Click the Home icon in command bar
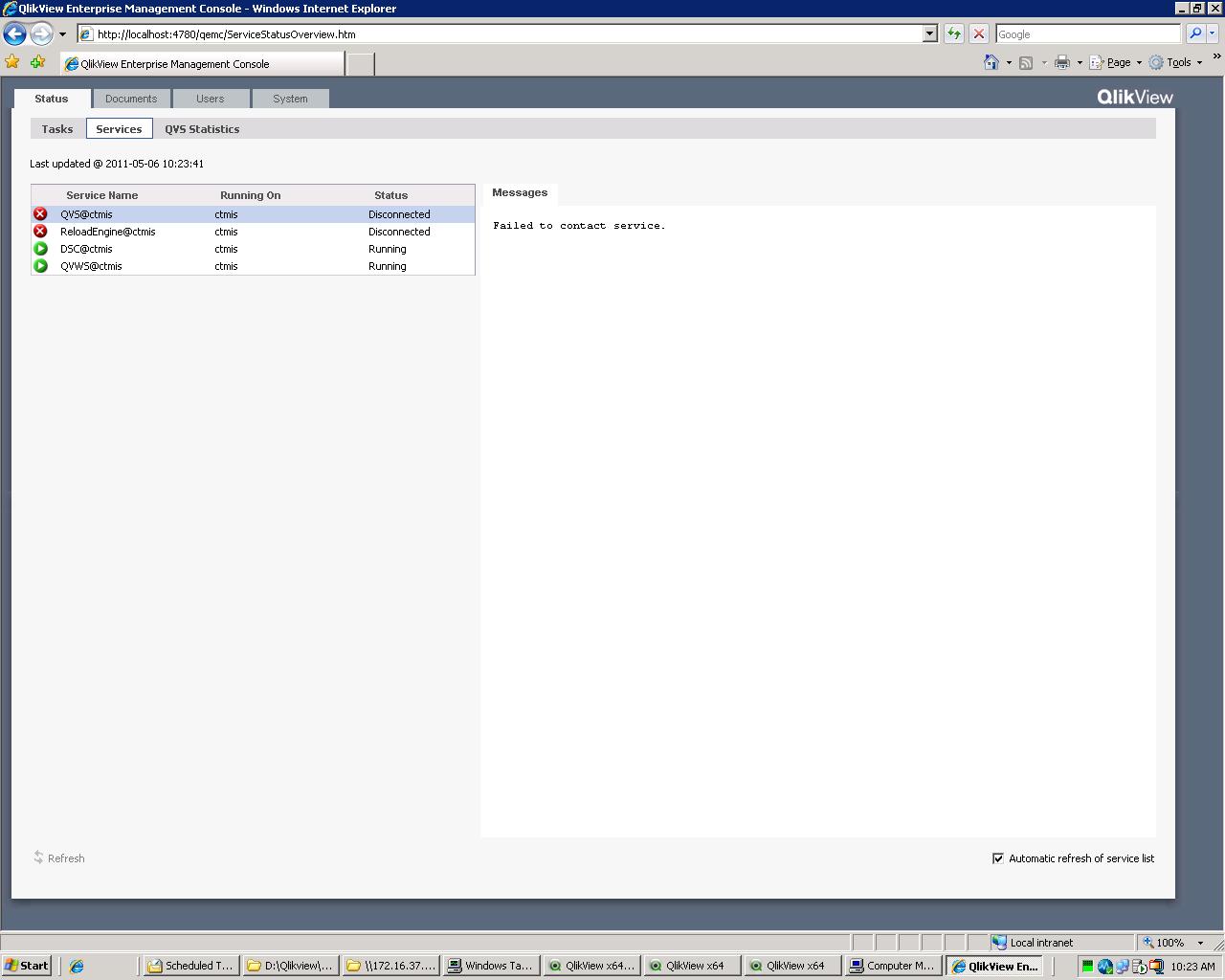1225x980 pixels. (991, 62)
